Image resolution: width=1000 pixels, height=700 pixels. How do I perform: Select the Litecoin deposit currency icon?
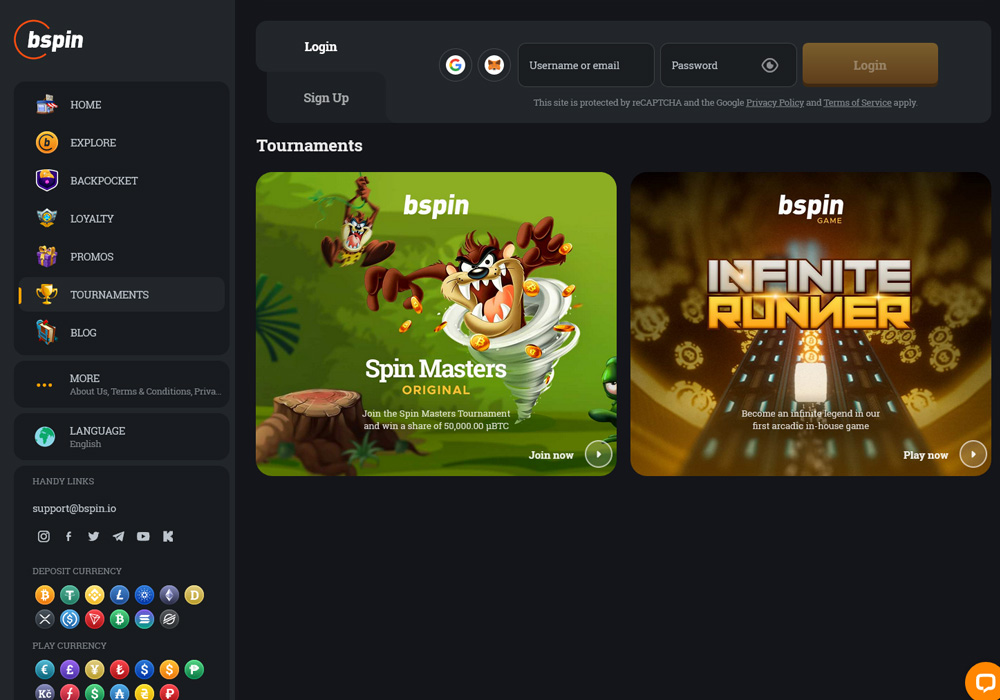pyautogui.click(x=119, y=595)
